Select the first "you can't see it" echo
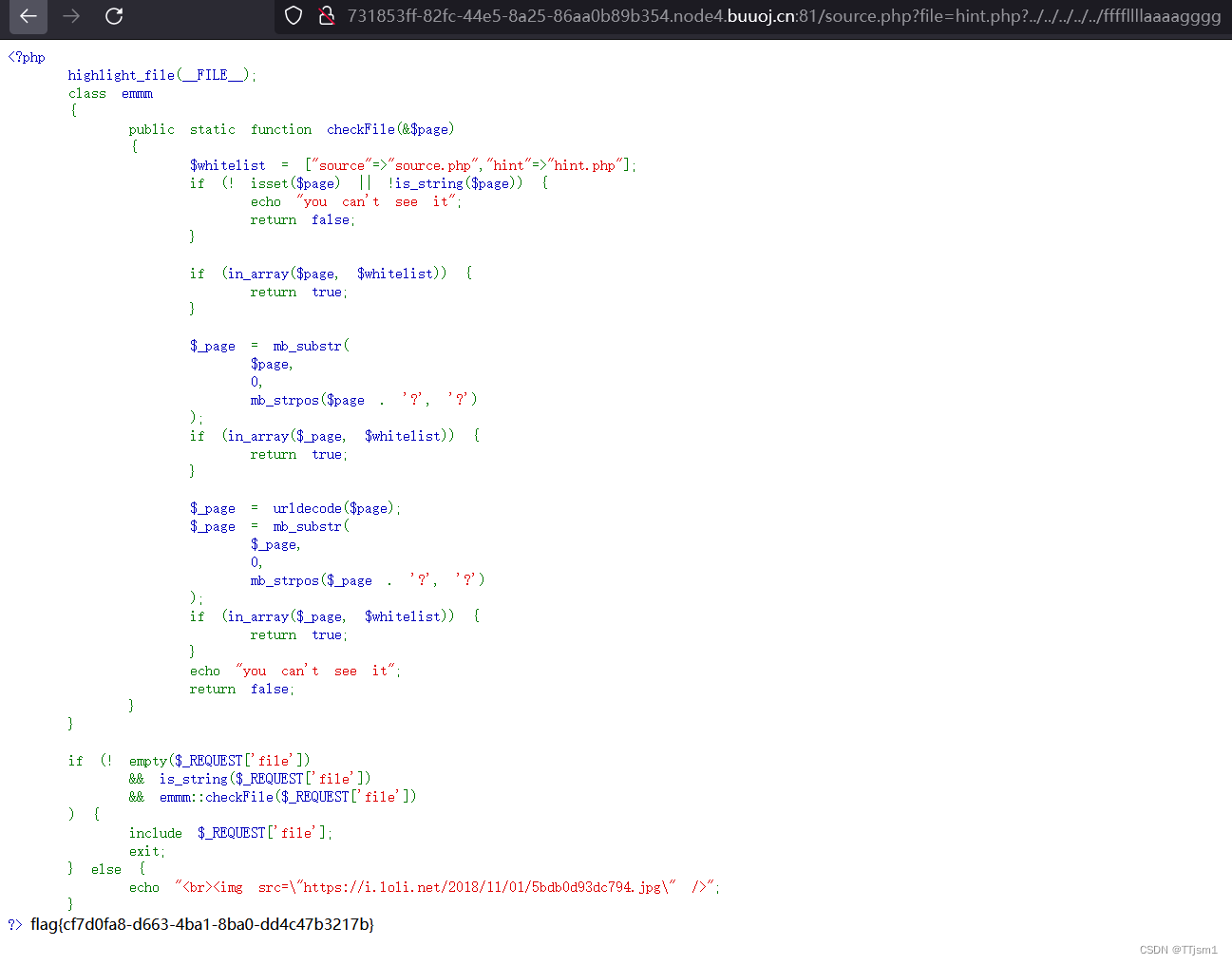 356,201
